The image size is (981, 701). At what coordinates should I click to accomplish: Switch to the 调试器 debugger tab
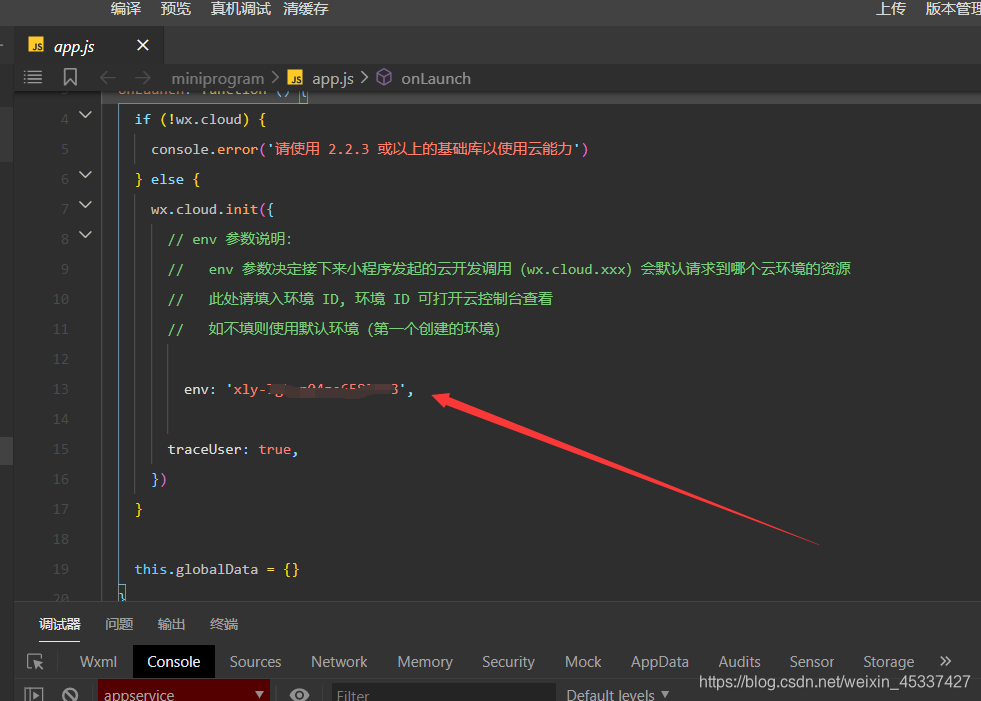[59, 624]
